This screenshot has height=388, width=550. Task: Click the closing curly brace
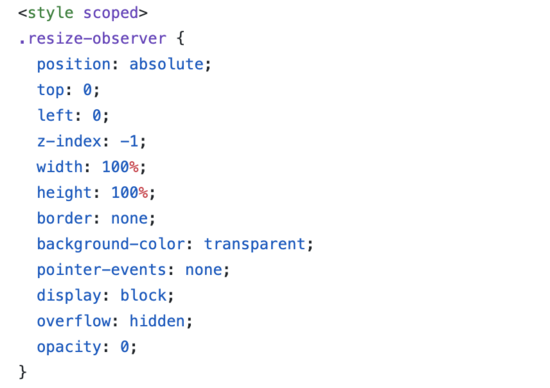click(x=22, y=372)
